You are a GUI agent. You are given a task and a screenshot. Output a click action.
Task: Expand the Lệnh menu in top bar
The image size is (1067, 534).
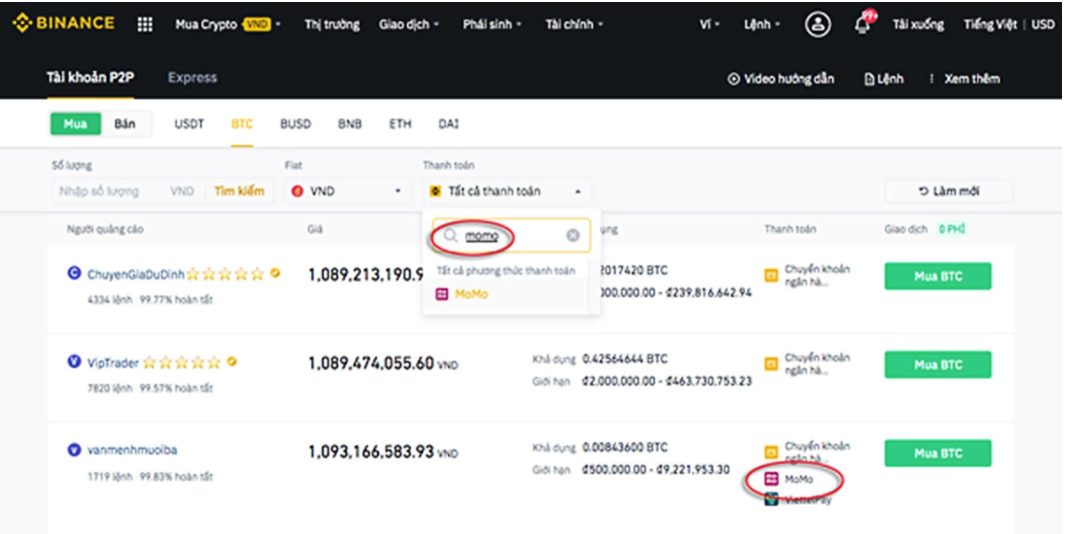[761, 24]
